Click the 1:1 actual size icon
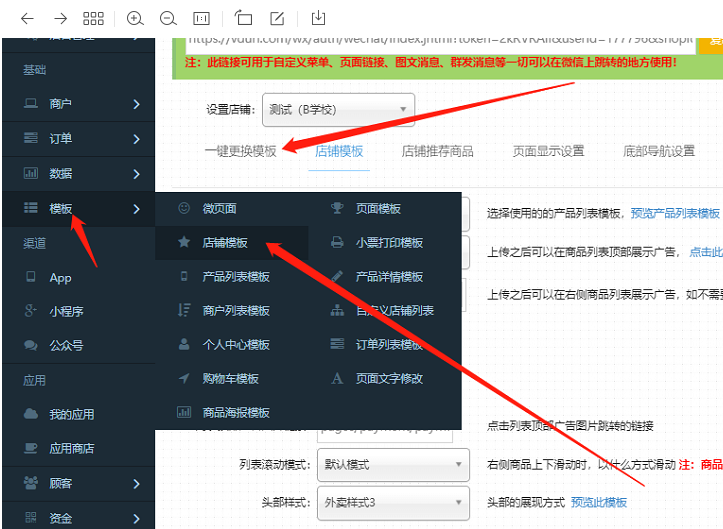Viewport: 723px width, 529px height. point(201,18)
